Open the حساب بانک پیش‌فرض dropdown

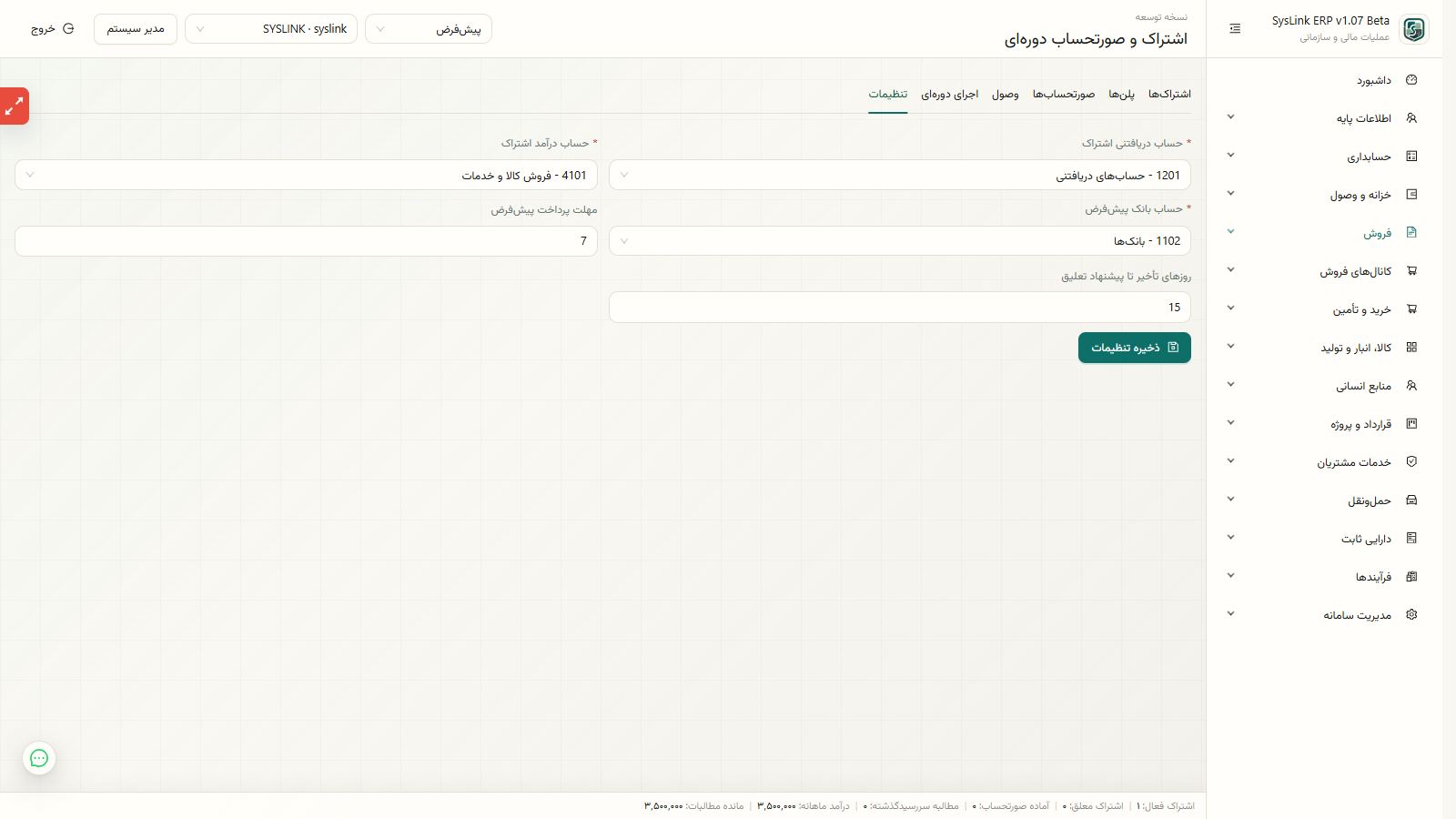[x=899, y=241]
